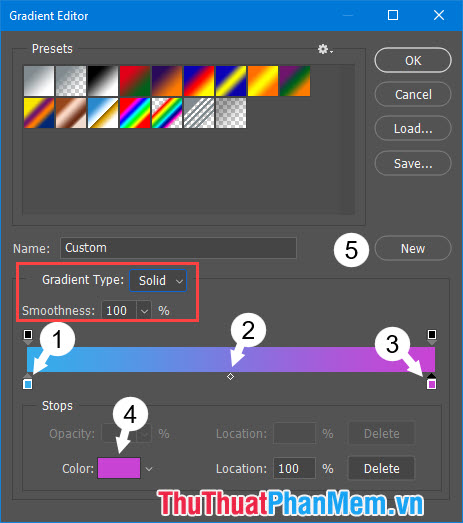Select the blue-yellow-blue gradient preset
The width and height of the screenshot is (463, 523).
pyautogui.click(x=231, y=81)
